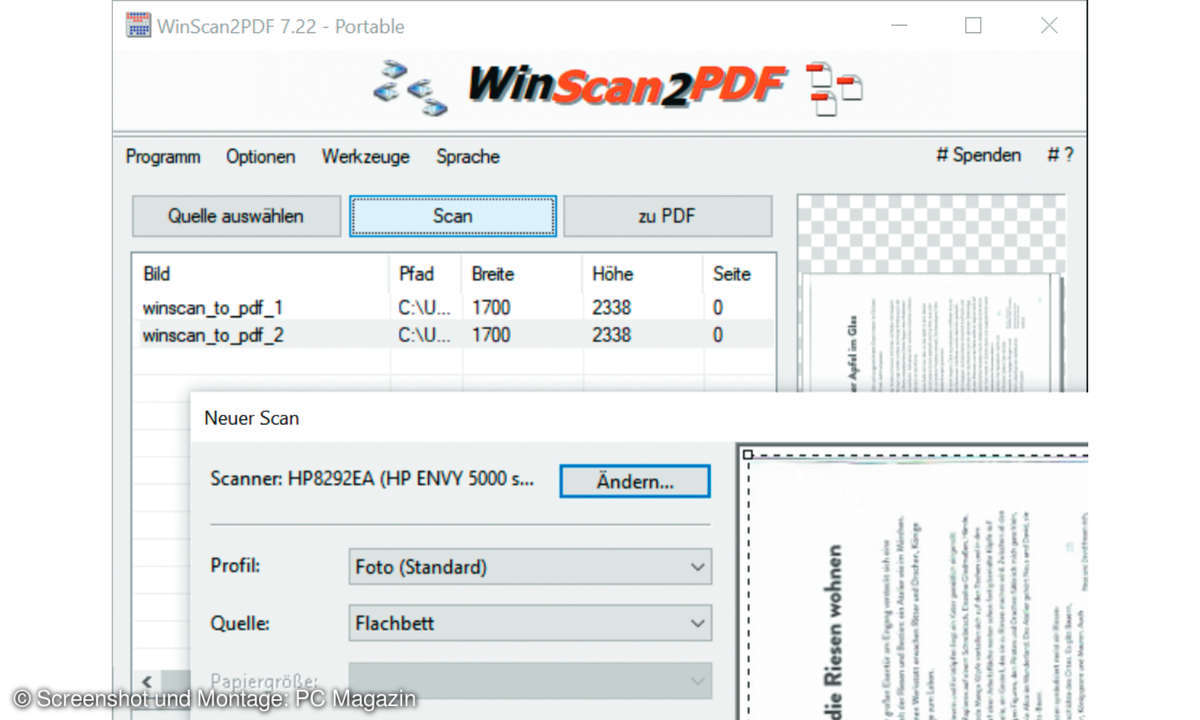
Task: Sort by the Bild column header
Action: point(260,274)
